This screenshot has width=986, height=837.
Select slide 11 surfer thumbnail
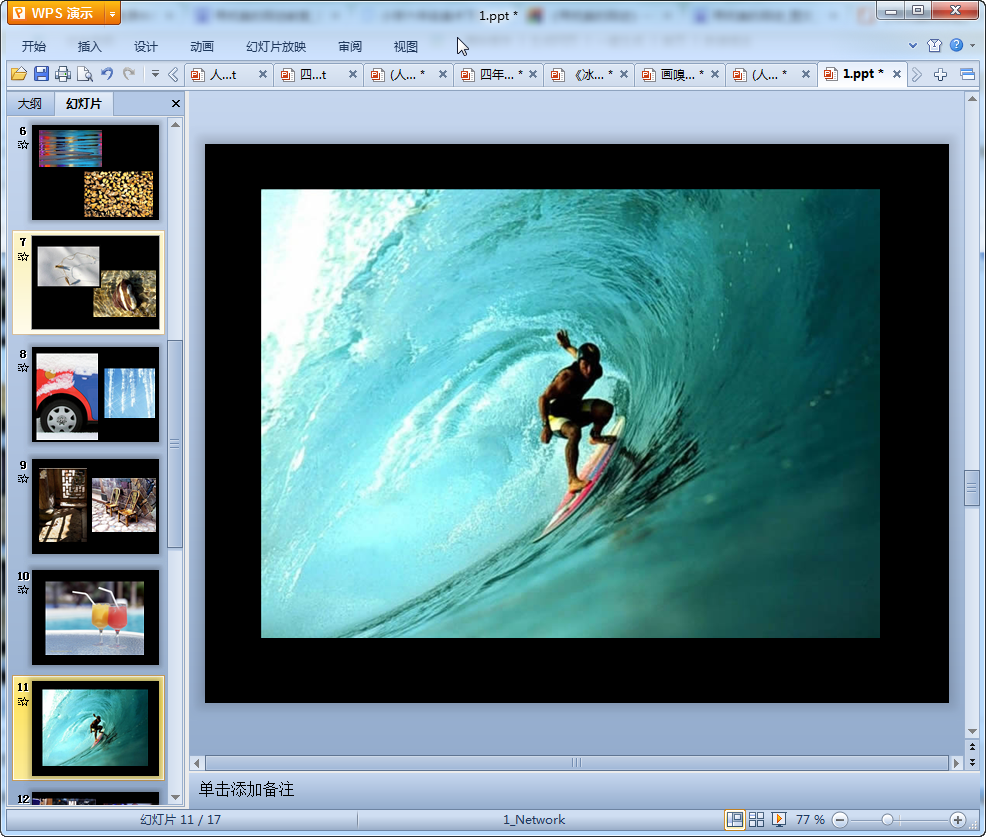(96, 728)
